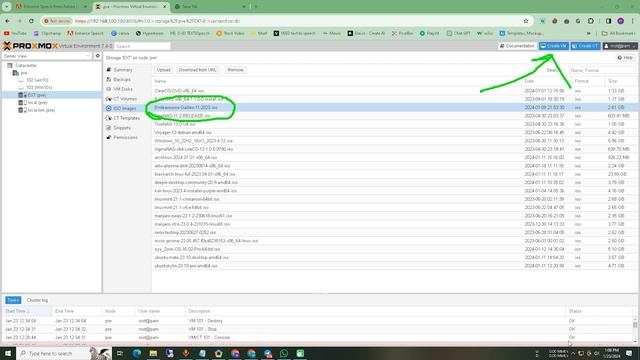Select the ubuntukylin-23.10 iso row
Viewport: 640px width, 360px height.
pos(394,266)
